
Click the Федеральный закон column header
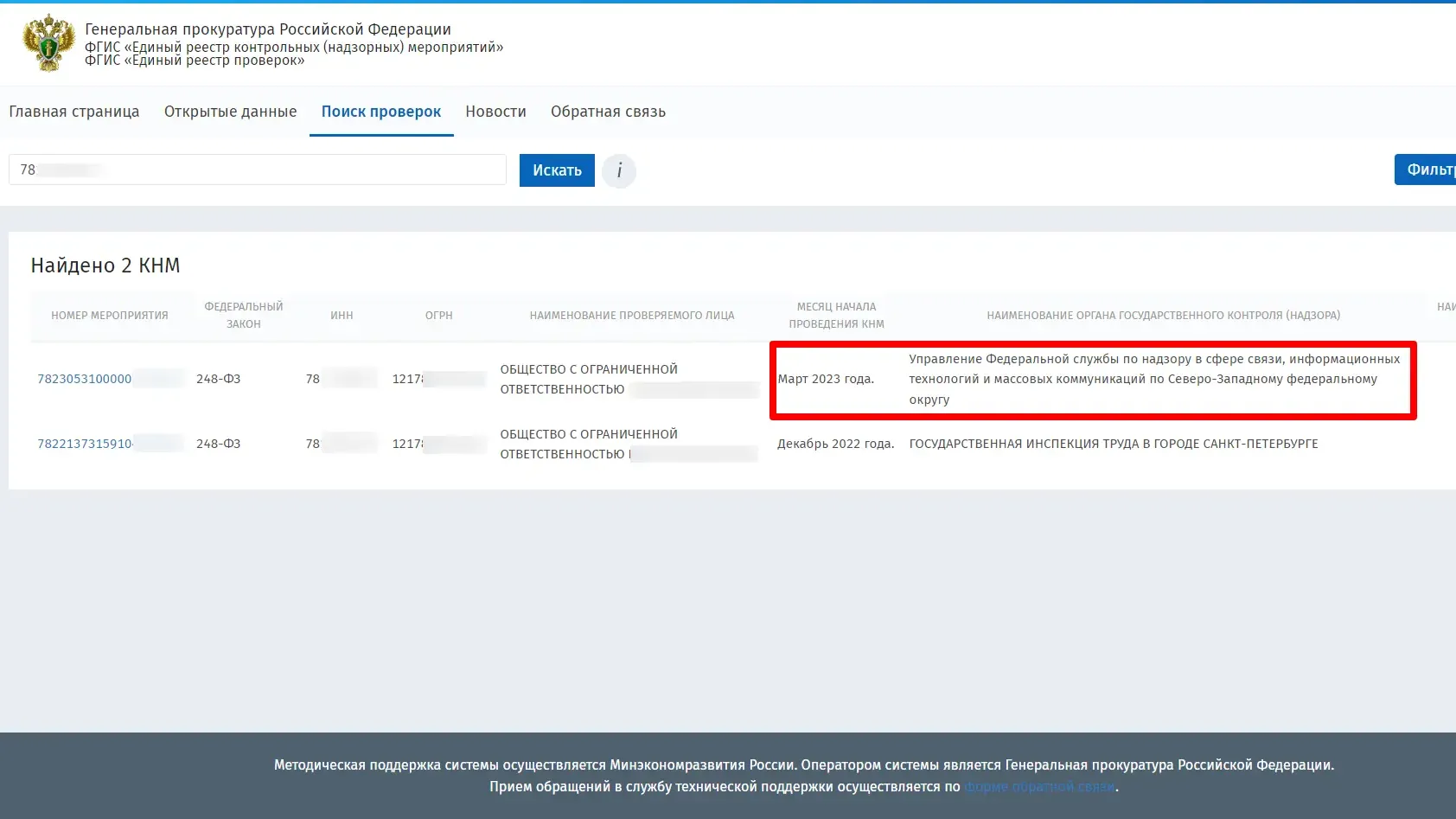click(x=244, y=316)
